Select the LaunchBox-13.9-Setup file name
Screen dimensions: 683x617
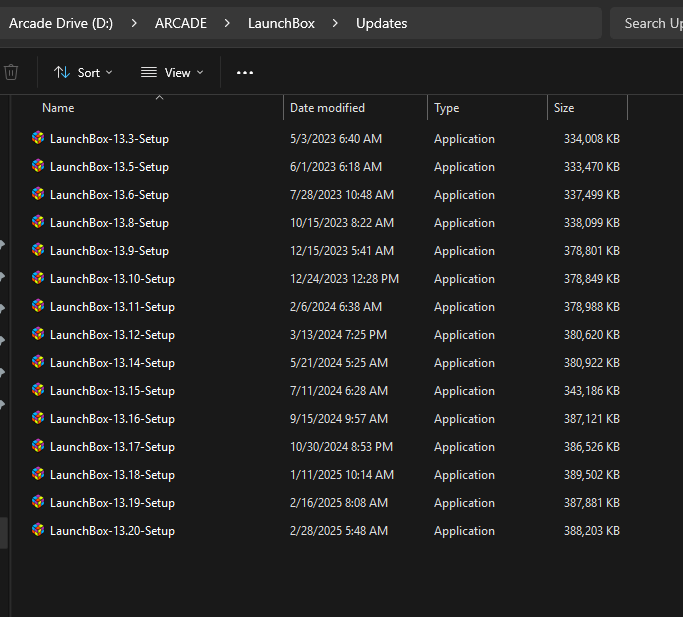[109, 251]
